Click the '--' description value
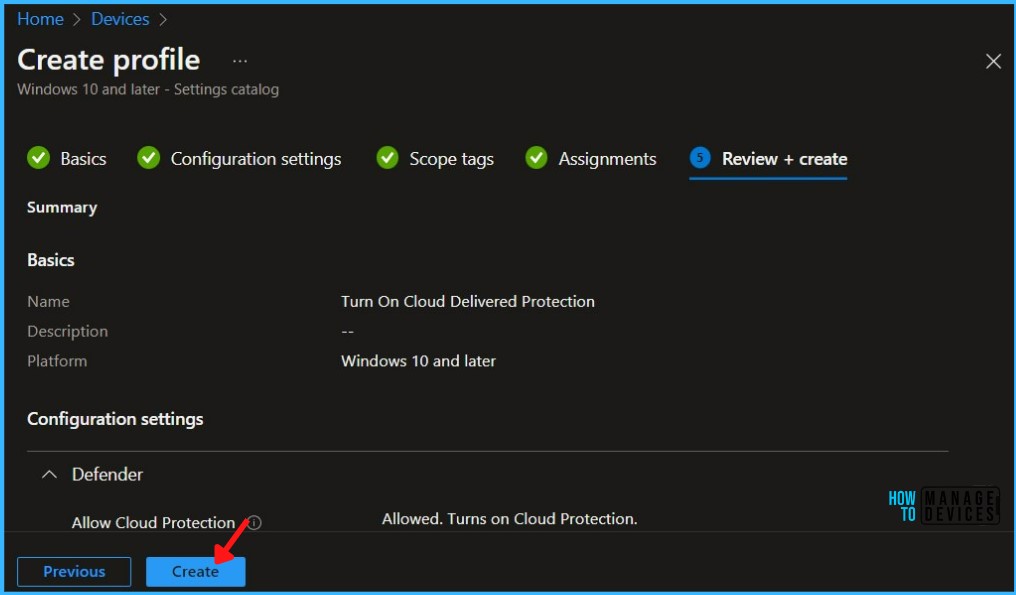 (347, 331)
